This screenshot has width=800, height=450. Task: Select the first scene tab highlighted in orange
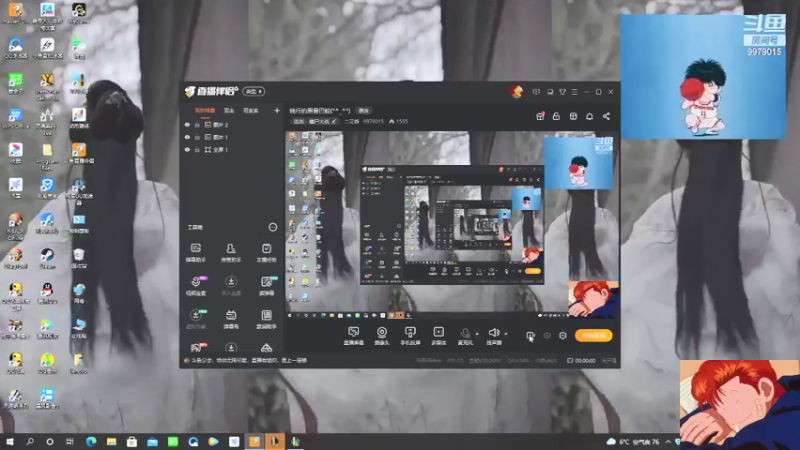click(205, 110)
